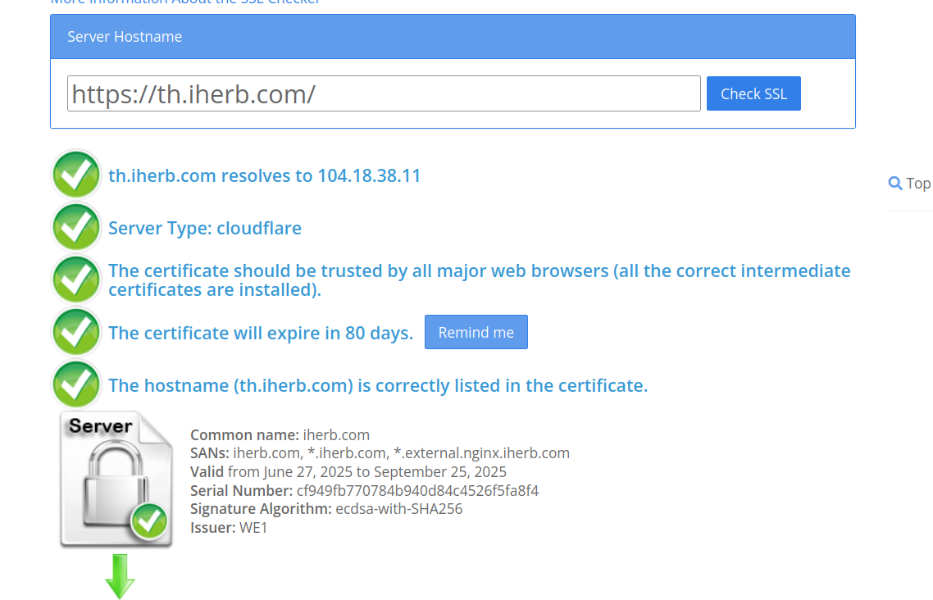Click the certificate will expire in 80 days text
The width and height of the screenshot is (933, 600).
(x=261, y=333)
